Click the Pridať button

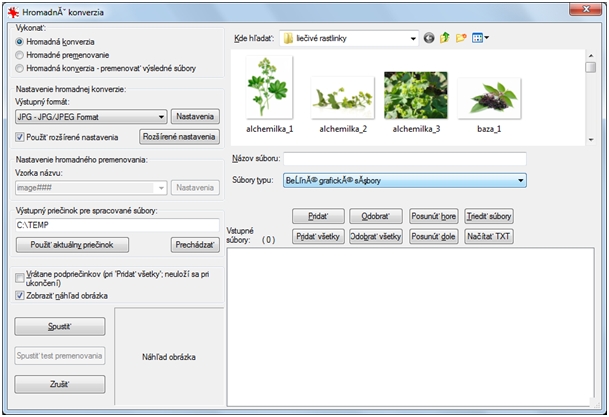[x=318, y=216]
